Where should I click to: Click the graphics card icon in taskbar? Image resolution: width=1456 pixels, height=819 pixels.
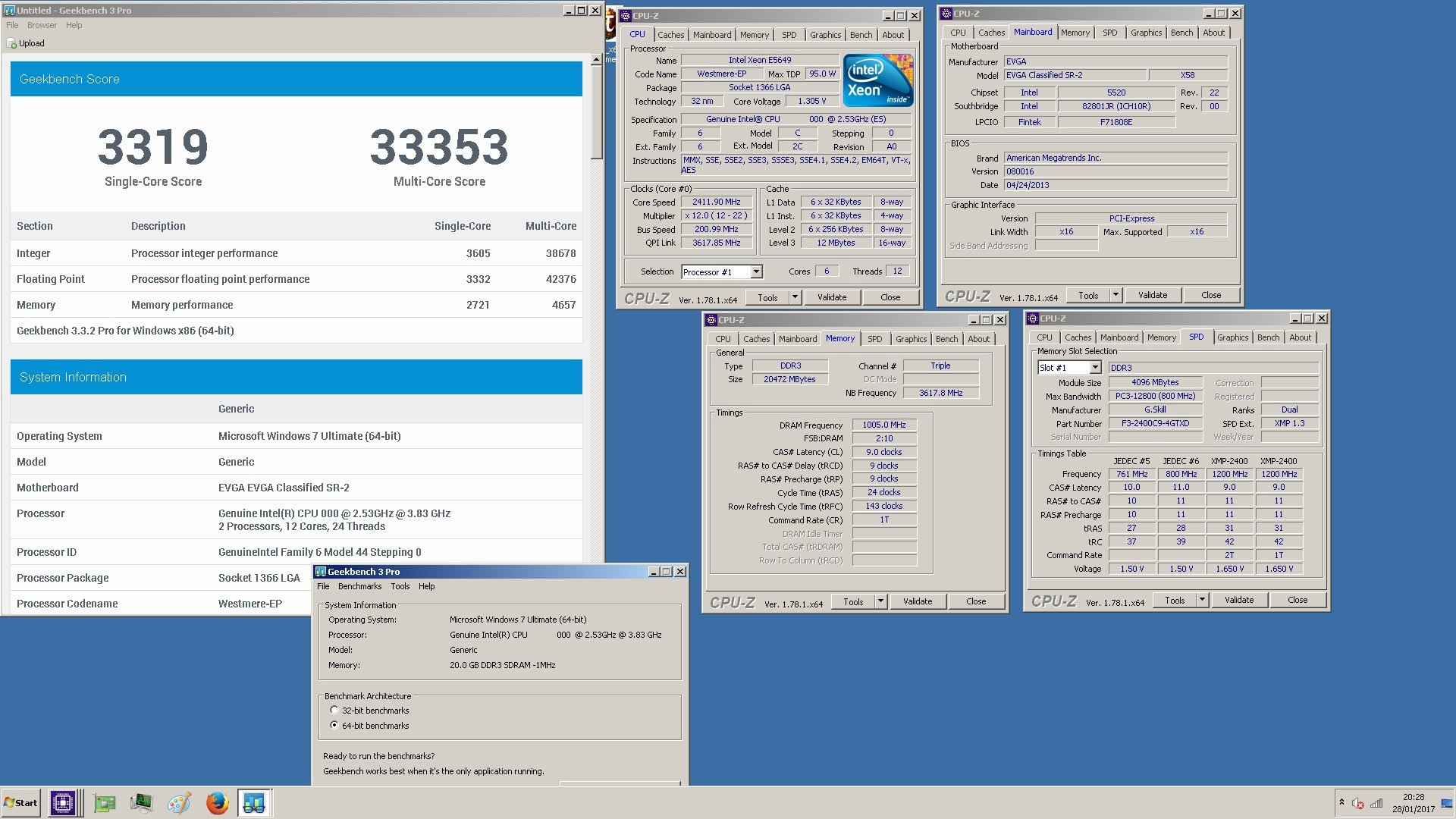point(104,803)
